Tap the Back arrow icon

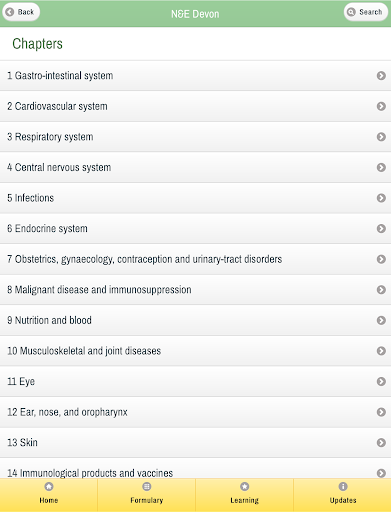pyautogui.click(x=10, y=12)
